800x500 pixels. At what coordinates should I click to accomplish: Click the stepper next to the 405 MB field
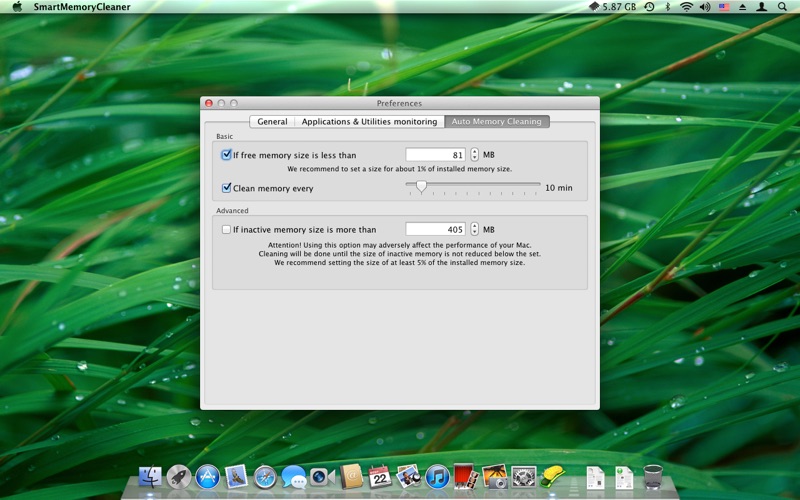[x=474, y=229]
